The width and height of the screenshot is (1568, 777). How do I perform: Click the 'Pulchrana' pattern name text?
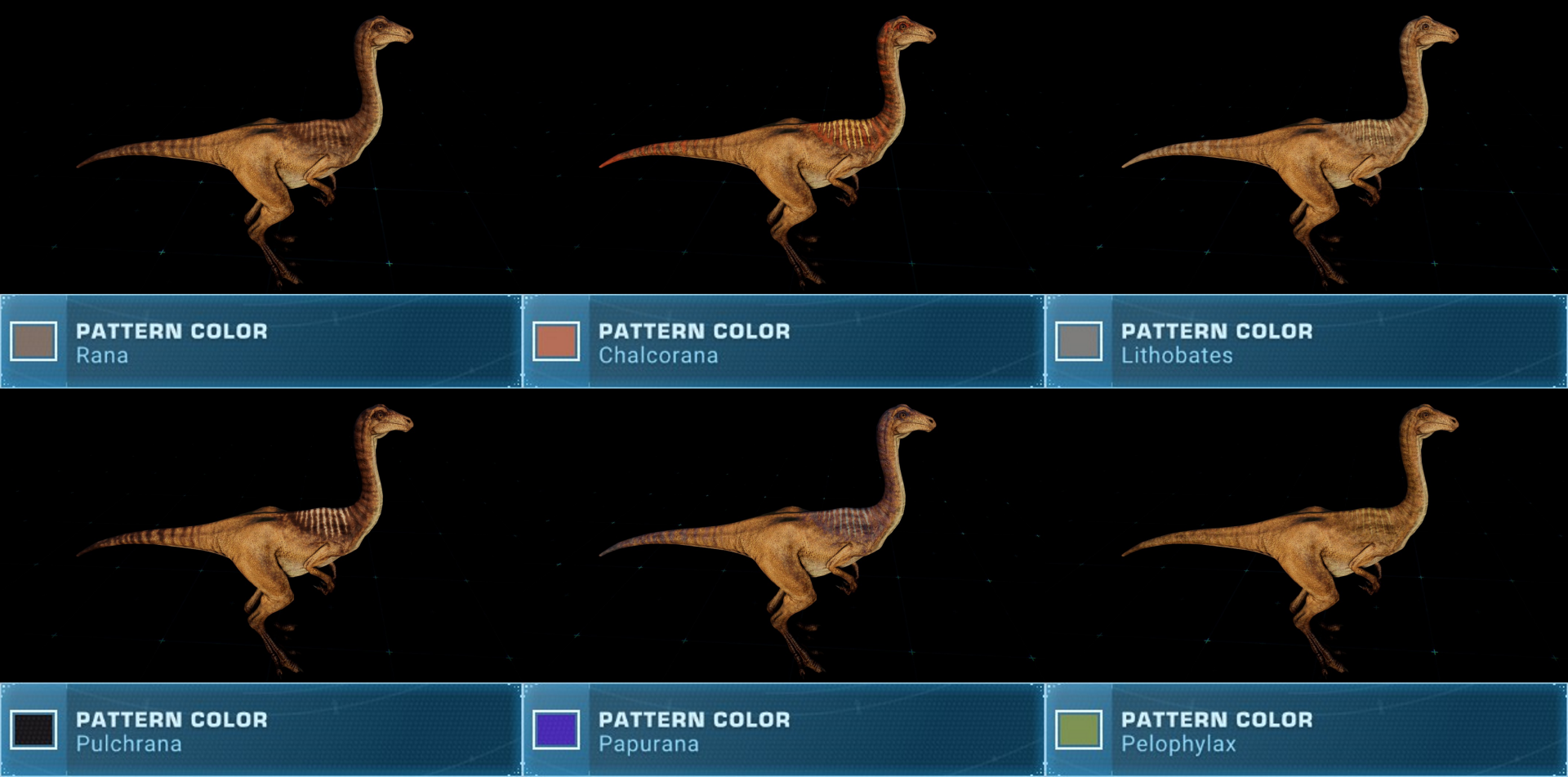click(x=129, y=744)
